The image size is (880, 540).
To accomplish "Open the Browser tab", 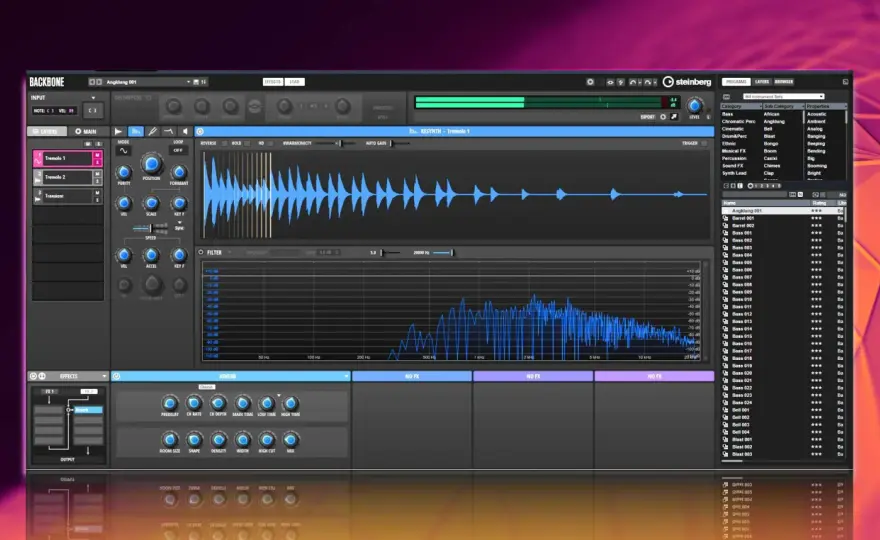I will pyautogui.click(x=783, y=82).
